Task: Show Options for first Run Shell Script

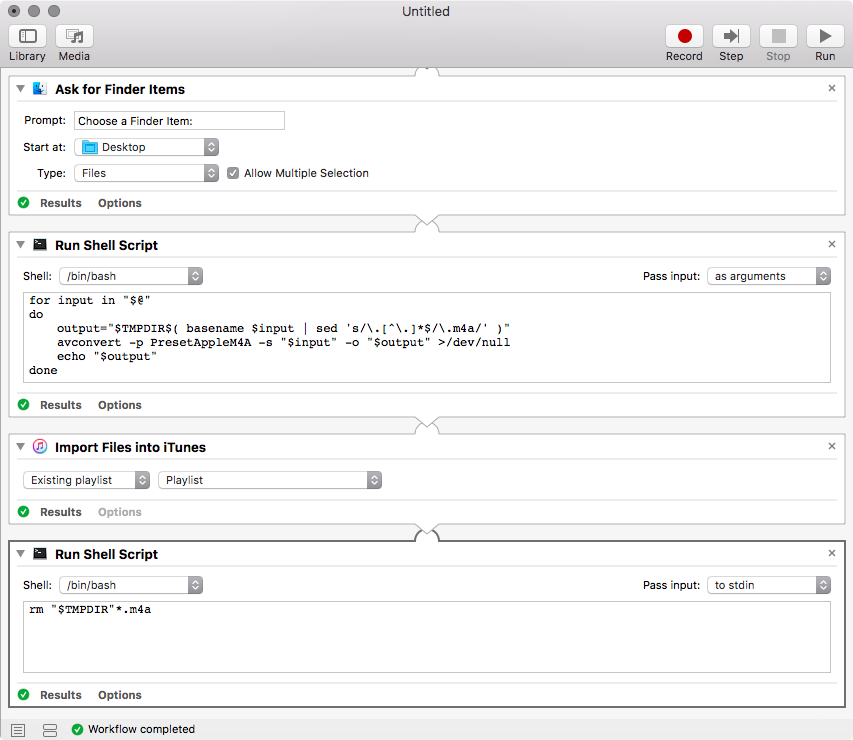Action: pos(119,405)
